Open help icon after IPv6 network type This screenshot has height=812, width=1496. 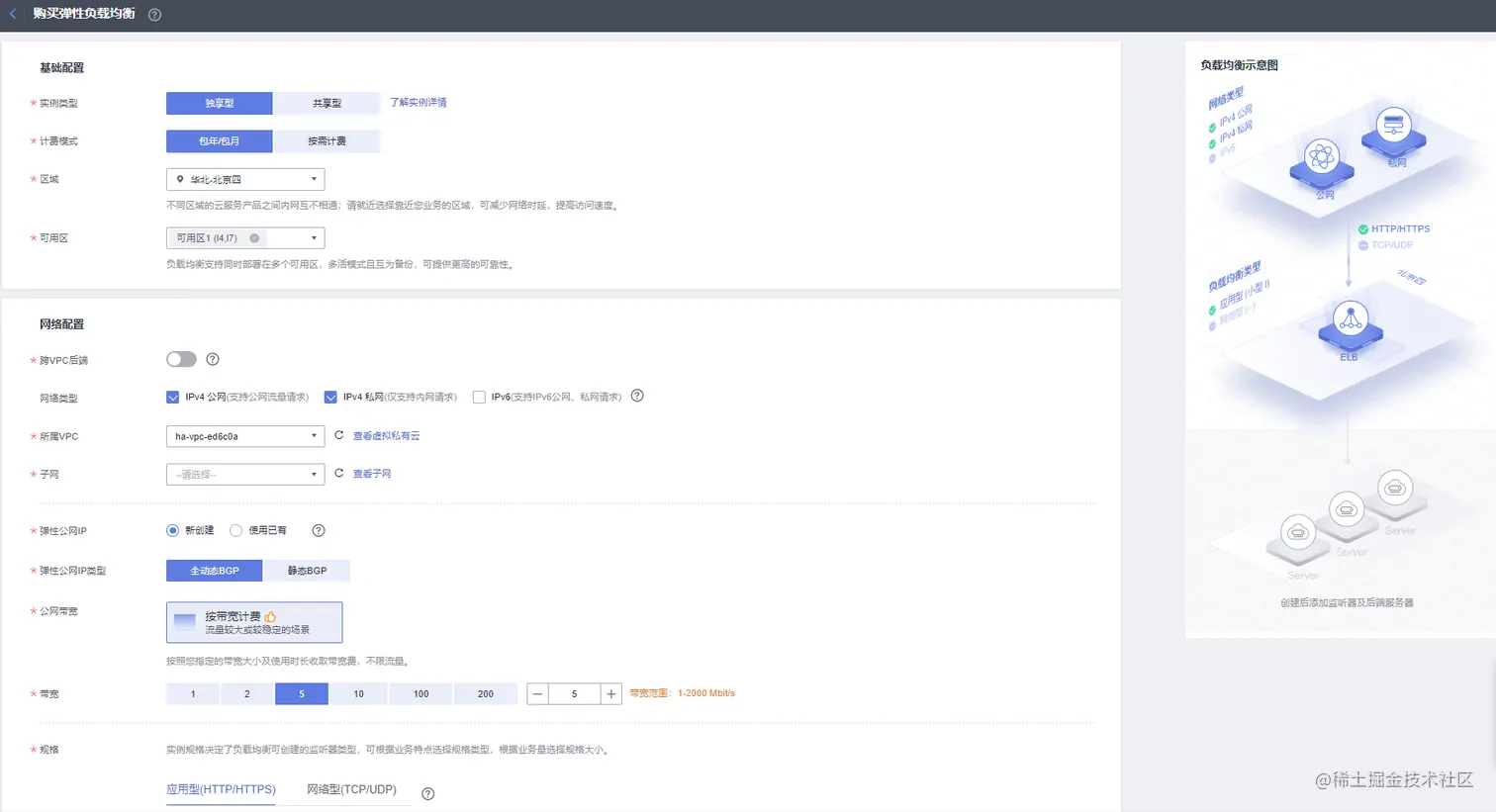tap(637, 396)
